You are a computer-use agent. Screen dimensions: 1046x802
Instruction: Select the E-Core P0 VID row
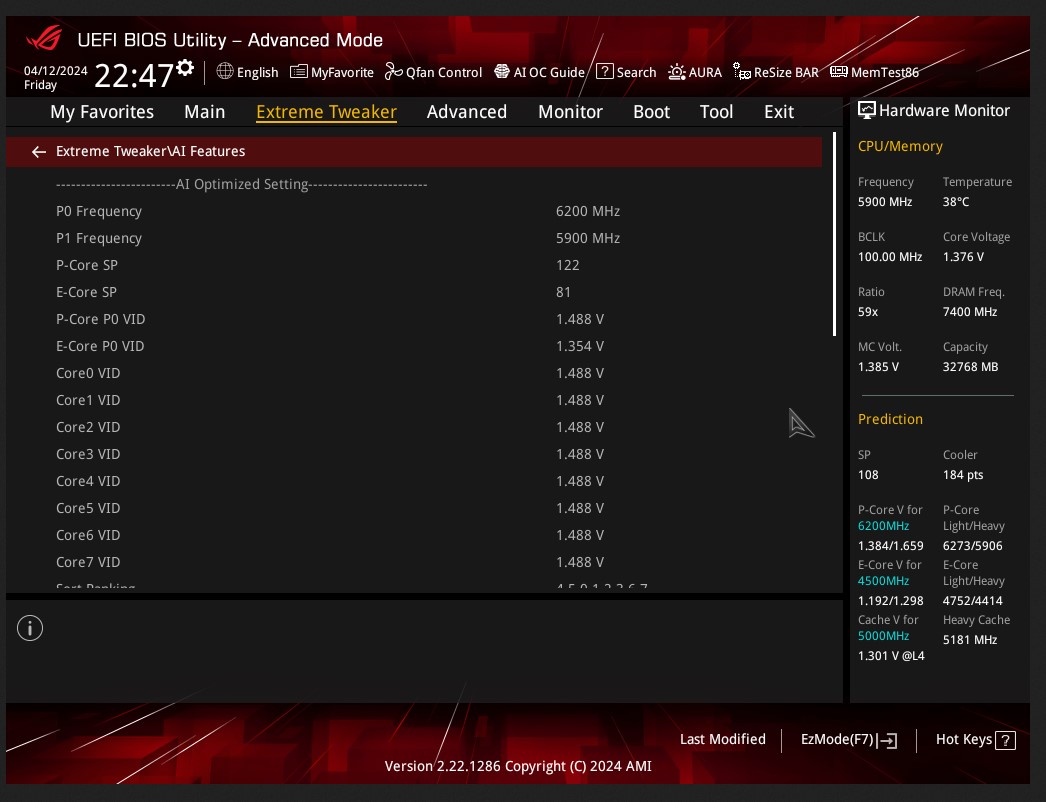pyautogui.click(x=414, y=346)
